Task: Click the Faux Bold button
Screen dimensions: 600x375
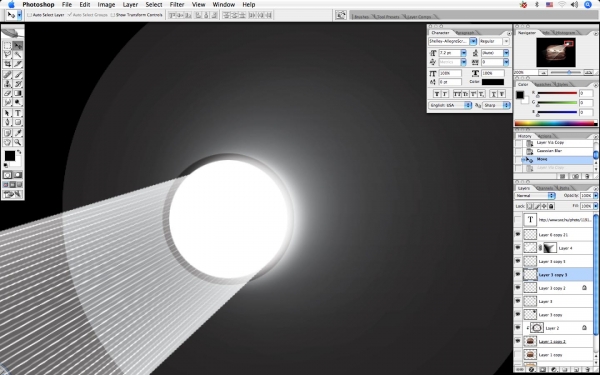Action: pos(437,94)
